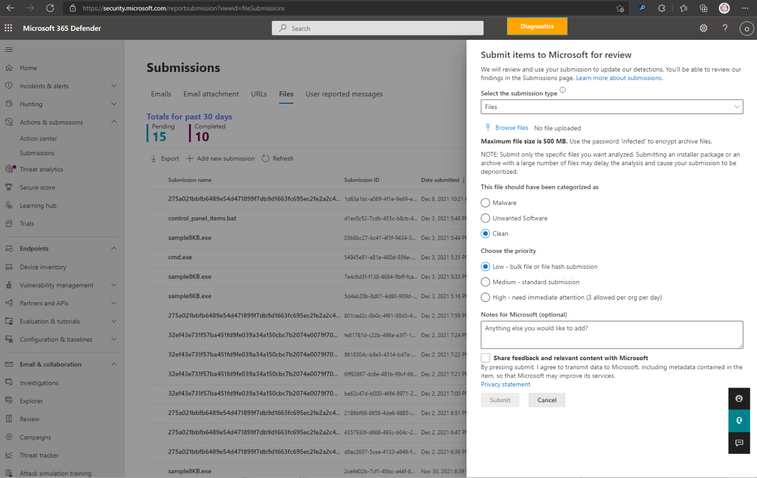Screen dimensions: 757x478
Task: Click the Explorer icon in sidebar
Action: tap(9, 401)
